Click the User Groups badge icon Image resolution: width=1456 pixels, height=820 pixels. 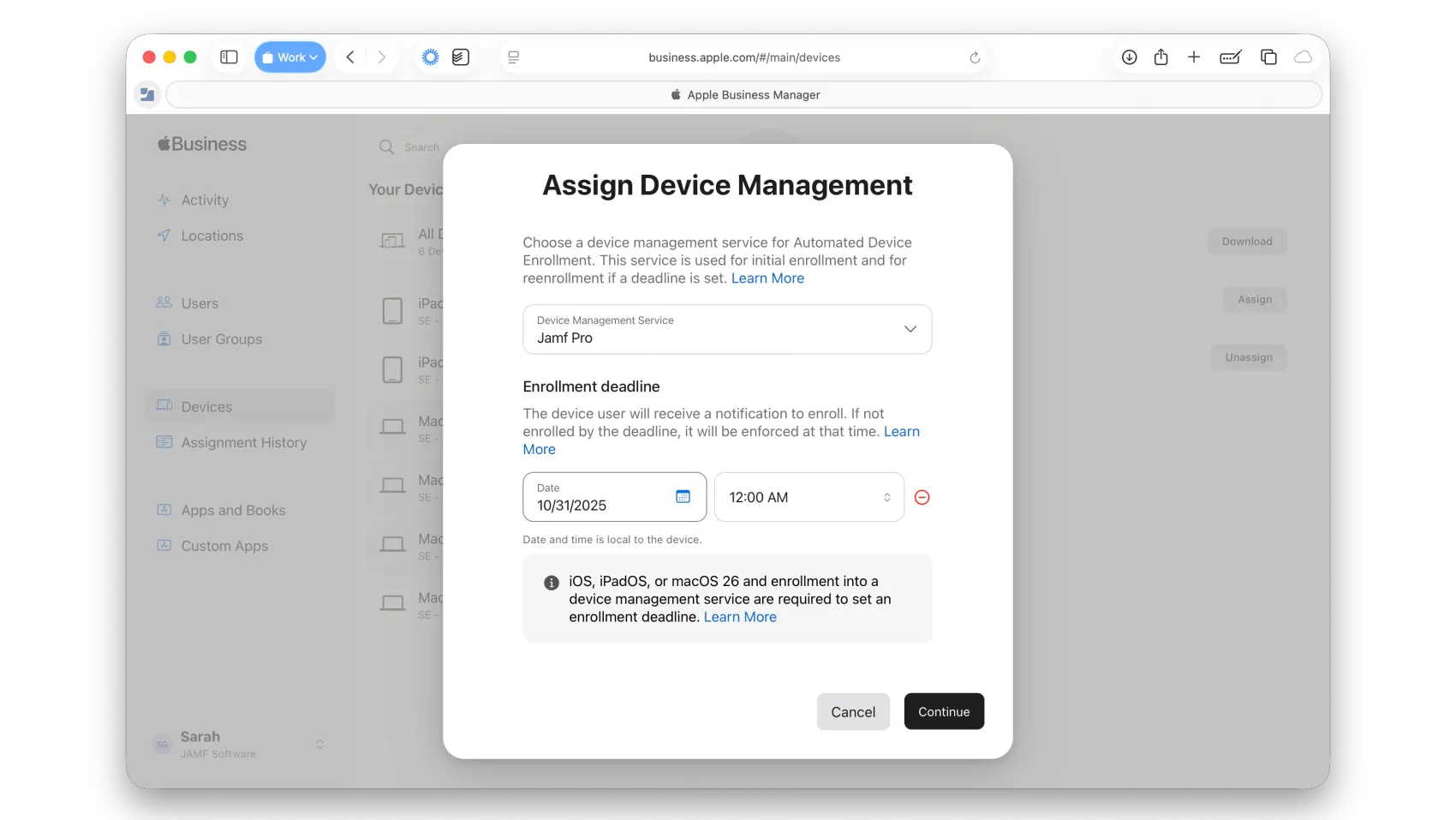pyautogui.click(x=164, y=339)
